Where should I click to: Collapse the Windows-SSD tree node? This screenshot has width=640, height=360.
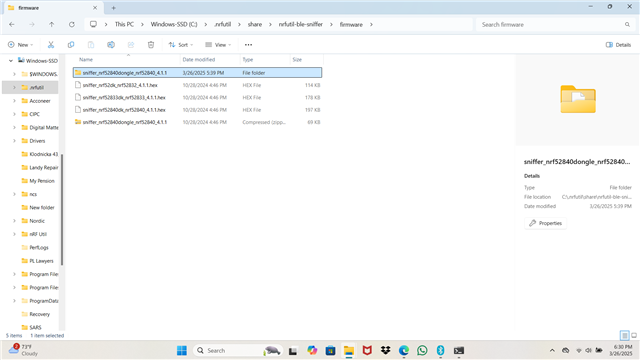pyautogui.click(x=11, y=61)
